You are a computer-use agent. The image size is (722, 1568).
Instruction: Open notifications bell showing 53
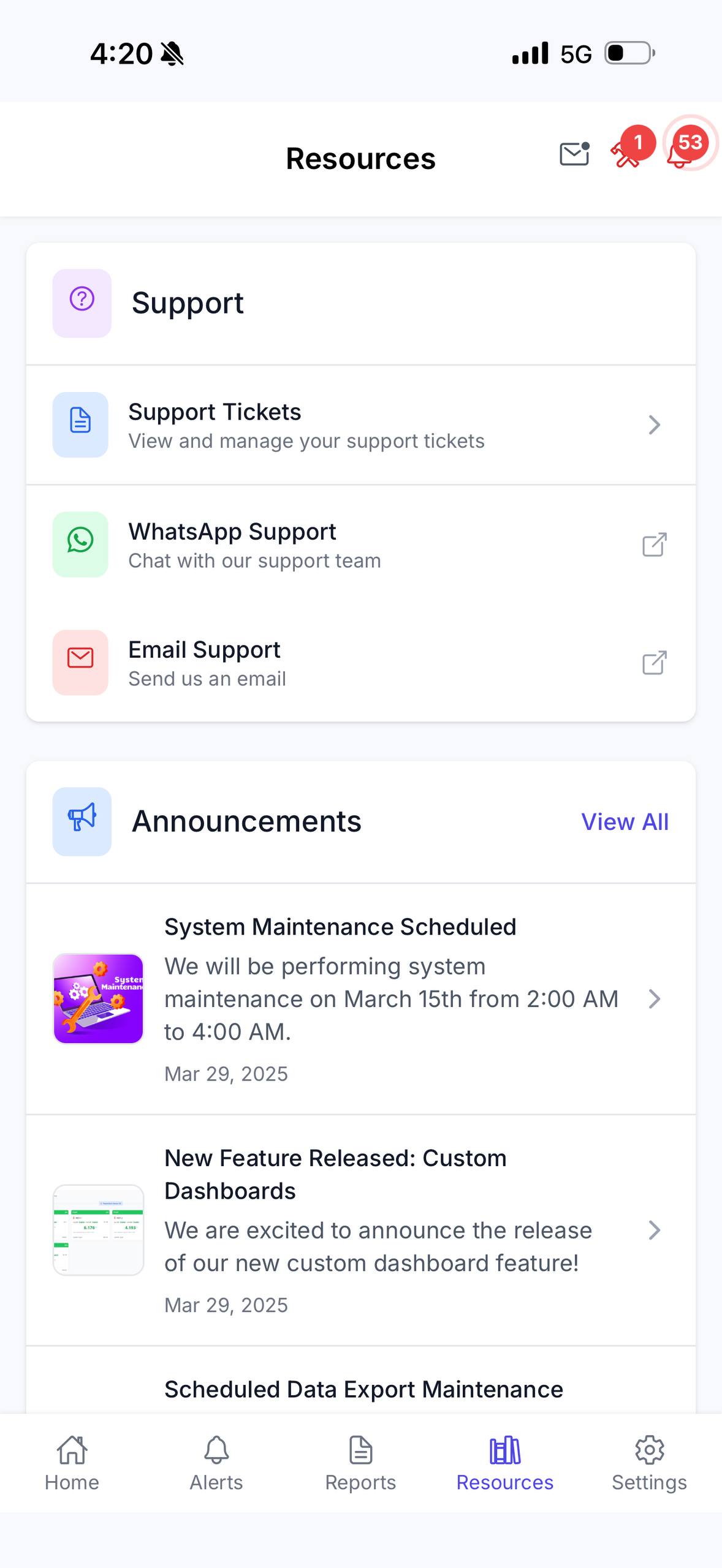[680, 153]
